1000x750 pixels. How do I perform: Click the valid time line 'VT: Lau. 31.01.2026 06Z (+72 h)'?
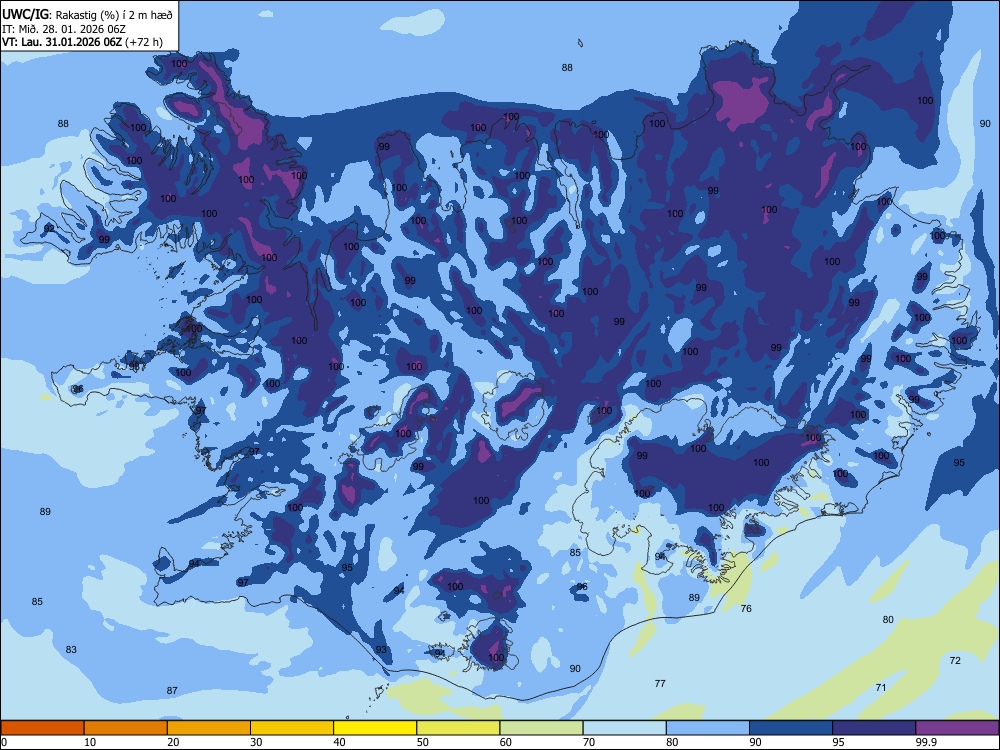[x=82, y=42]
